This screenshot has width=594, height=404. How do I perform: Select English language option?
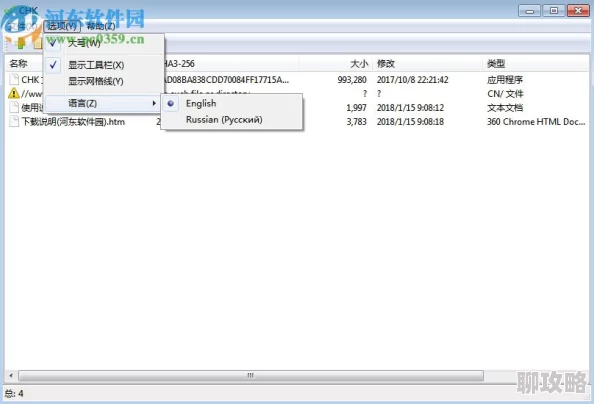(x=232, y=103)
